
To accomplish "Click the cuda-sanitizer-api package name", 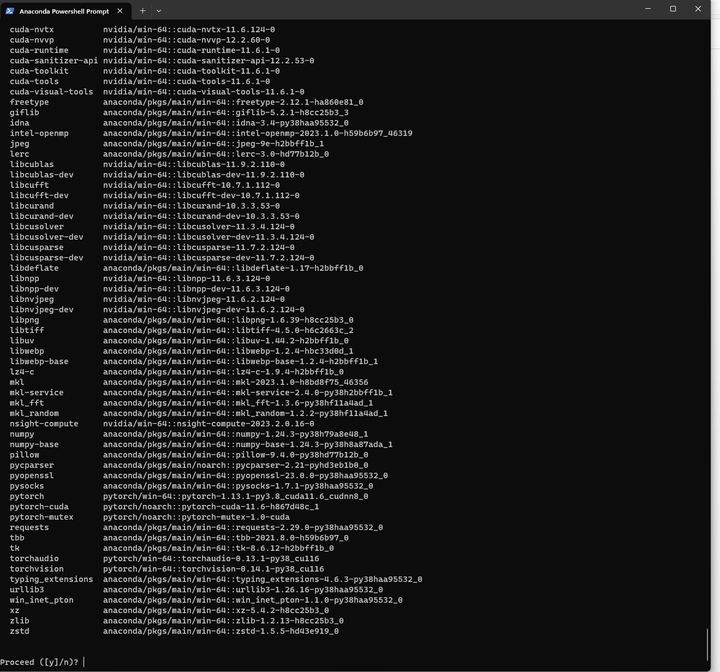I will (54, 61).
